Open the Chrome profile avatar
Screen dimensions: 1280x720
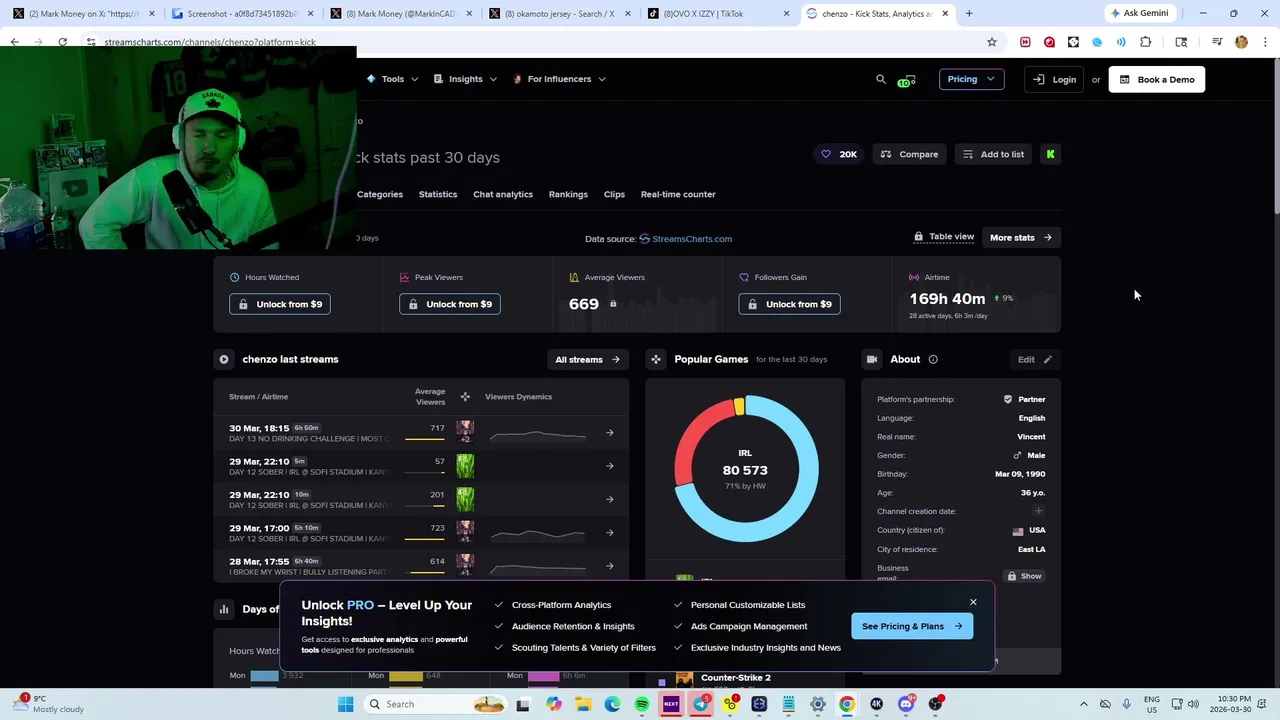click(x=1241, y=42)
